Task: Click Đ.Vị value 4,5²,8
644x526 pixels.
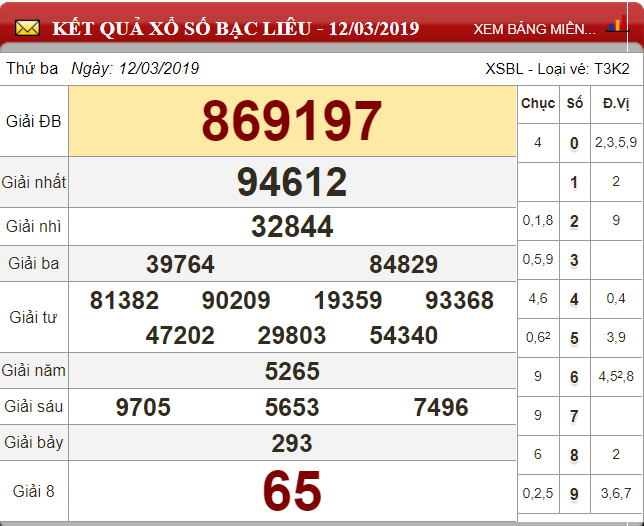Action: click(x=616, y=377)
